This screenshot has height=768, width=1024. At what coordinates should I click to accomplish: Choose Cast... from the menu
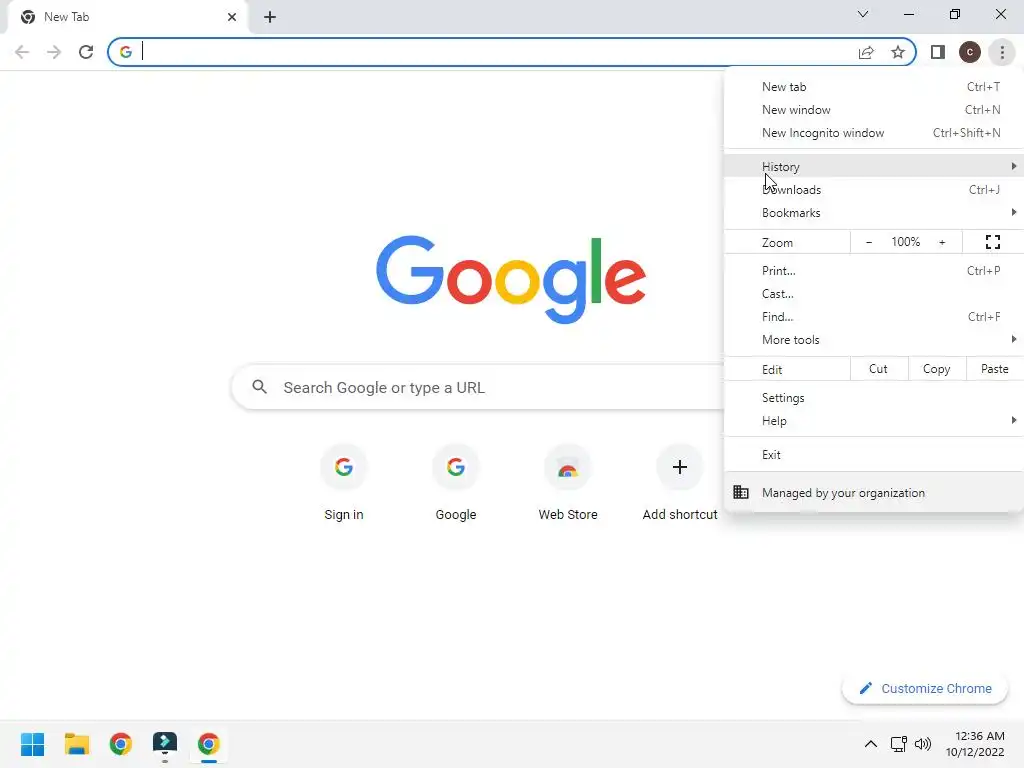point(874,293)
